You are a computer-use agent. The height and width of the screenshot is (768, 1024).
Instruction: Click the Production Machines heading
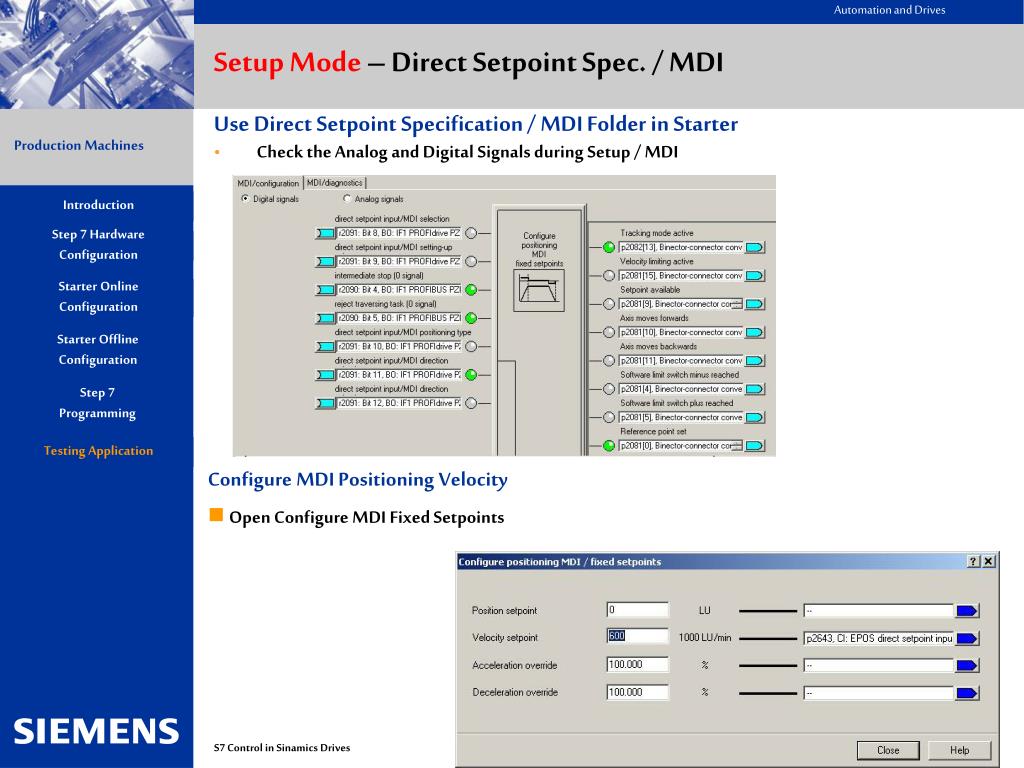pos(79,146)
